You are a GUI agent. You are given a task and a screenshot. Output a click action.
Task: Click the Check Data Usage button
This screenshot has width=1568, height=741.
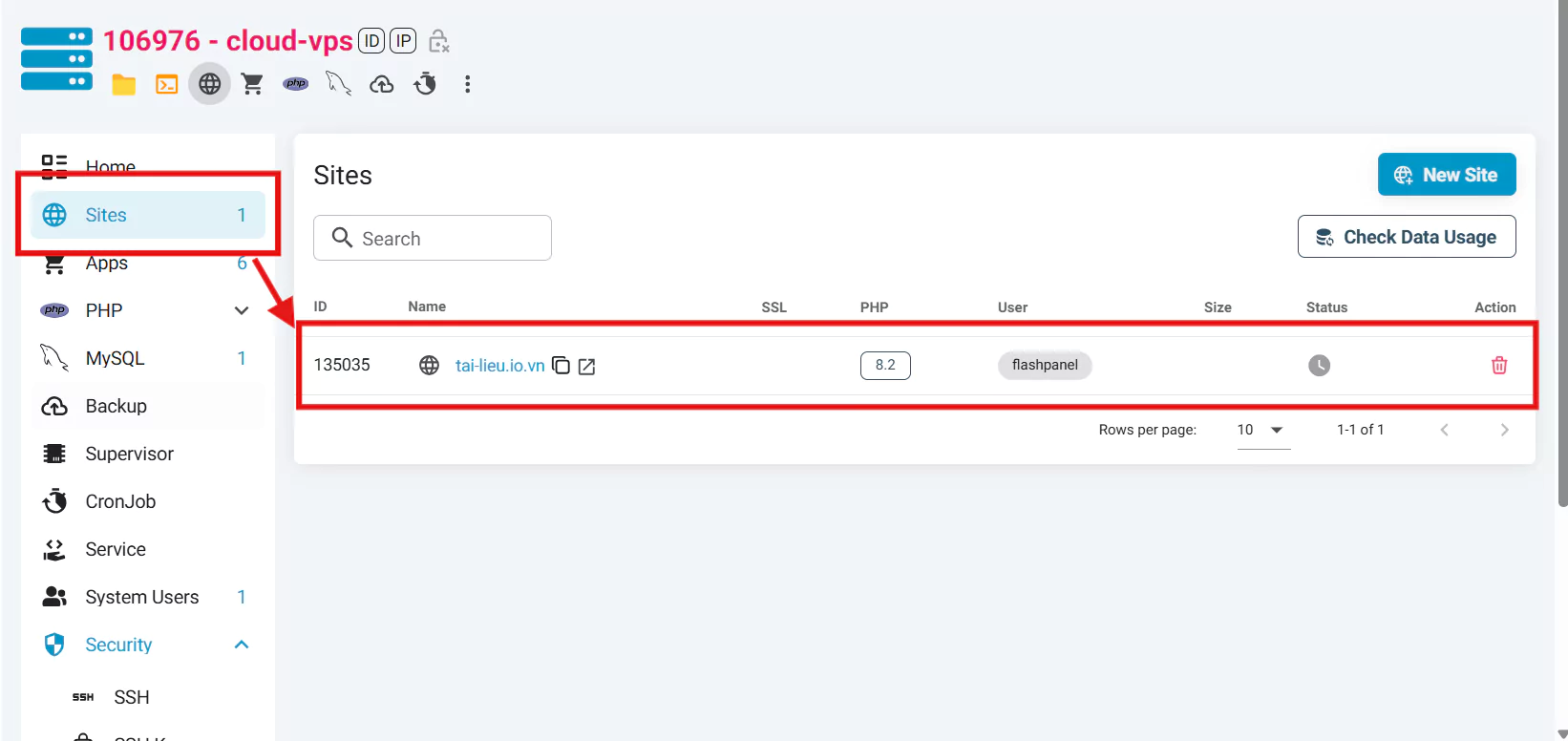click(x=1406, y=237)
